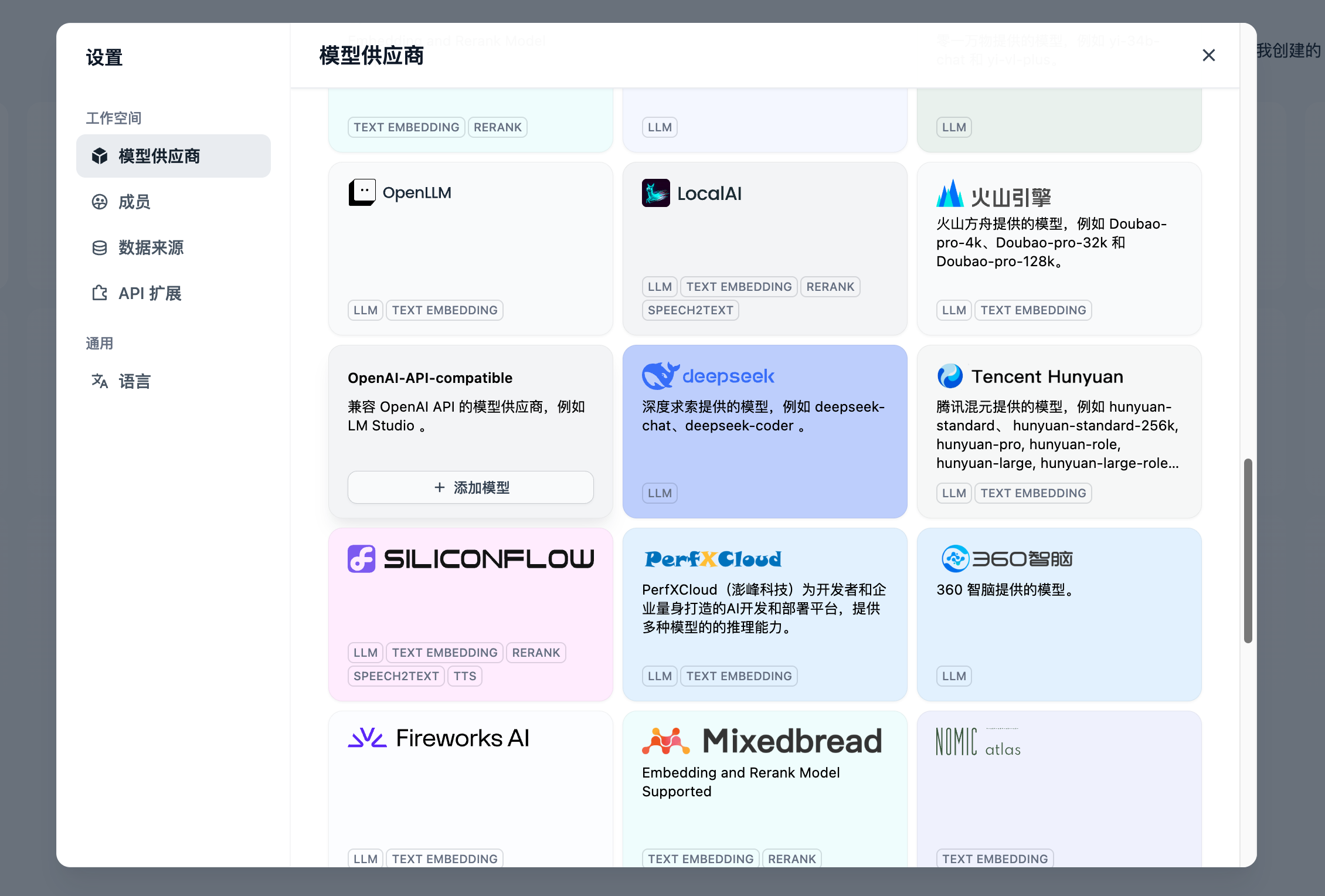Viewport: 1325px width, 896px height.
Task: Open the 语言 settings section
Action: coord(174,381)
